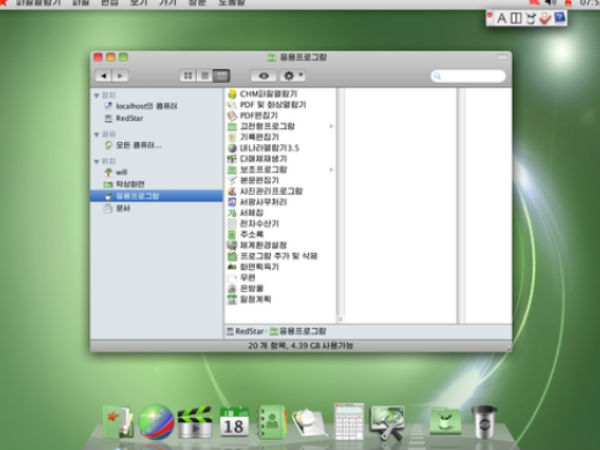
Task: Click the search field in the toolbar
Action: click(468, 76)
